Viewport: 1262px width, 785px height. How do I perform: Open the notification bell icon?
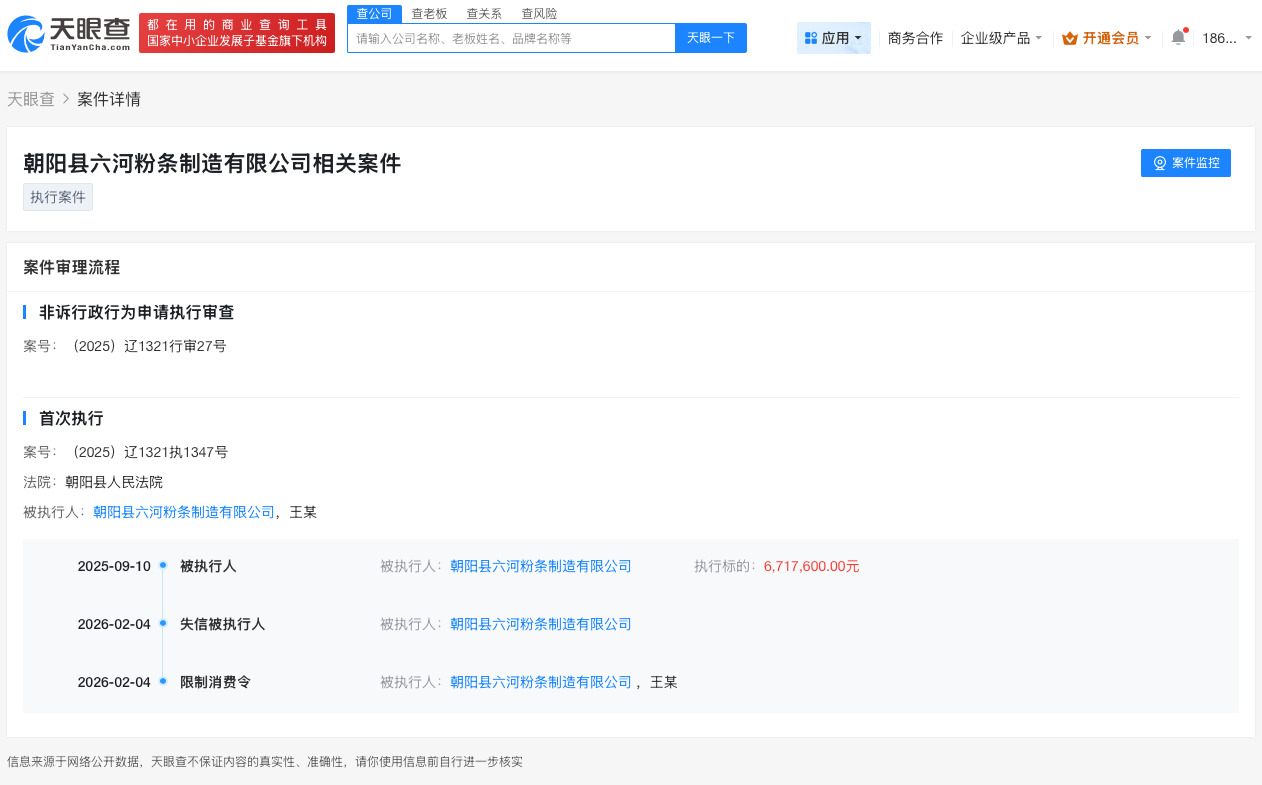click(1177, 36)
